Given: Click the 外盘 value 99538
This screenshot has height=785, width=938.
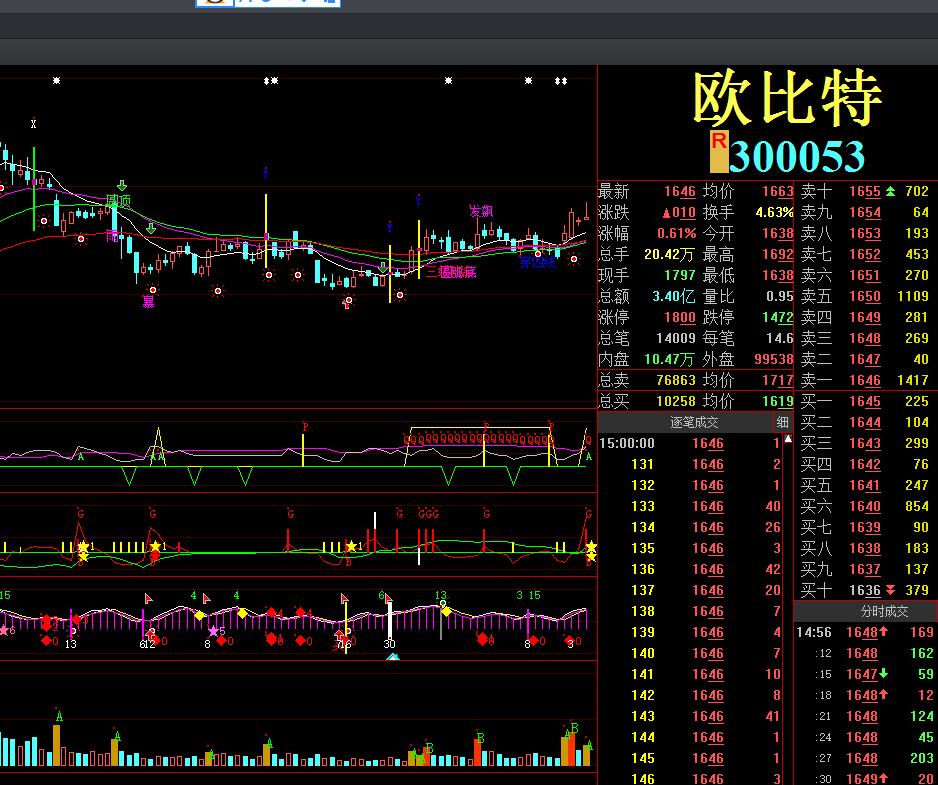Looking at the screenshot, I should point(773,359).
